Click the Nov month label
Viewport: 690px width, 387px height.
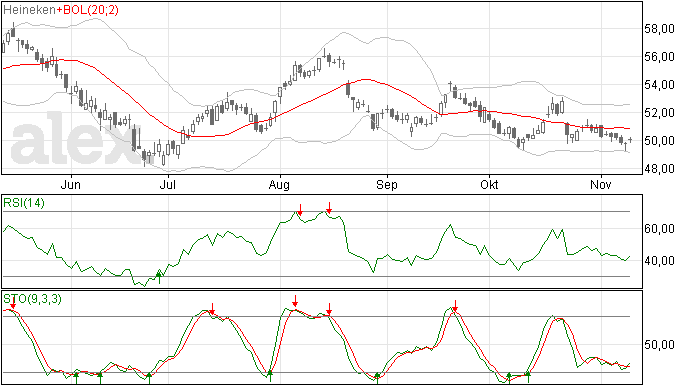601,184
